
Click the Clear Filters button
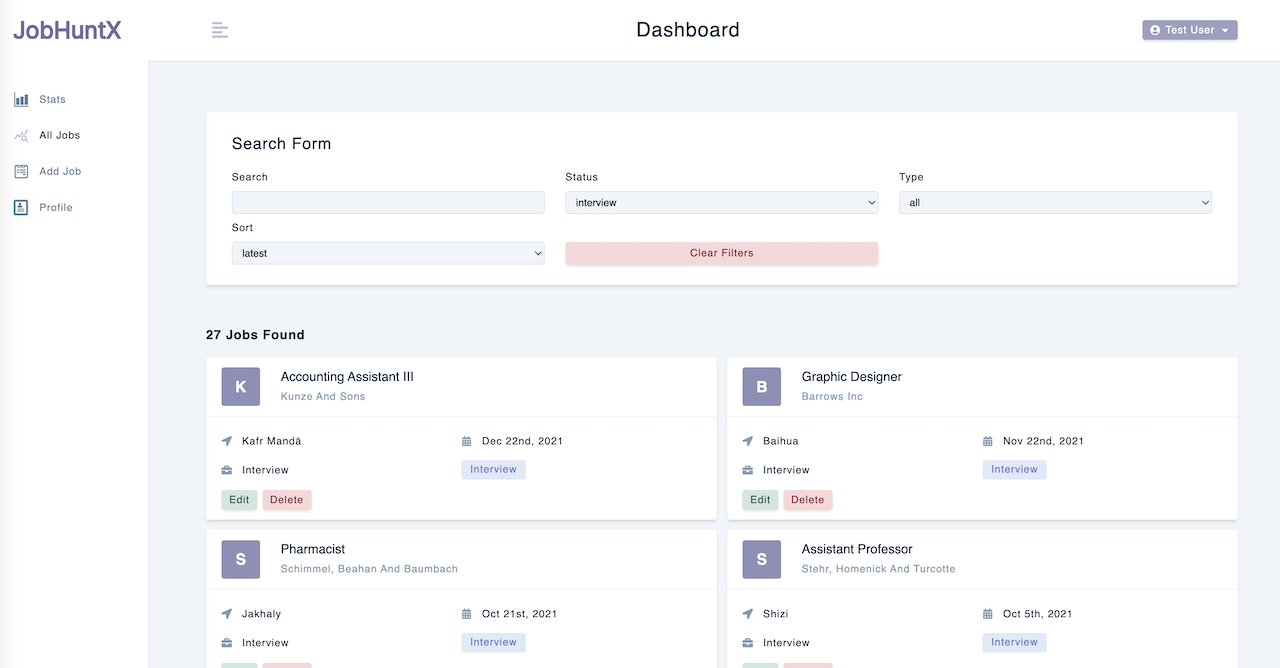[721, 253]
